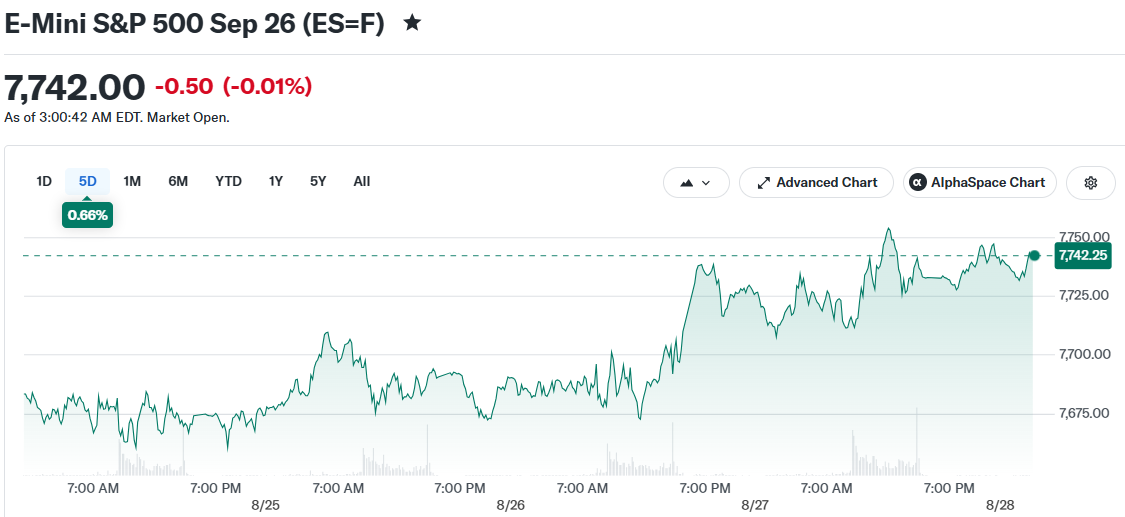This screenshot has width=1125, height=517.
Task: Click the 8/28 date label
Action: (x=999, y=506)
